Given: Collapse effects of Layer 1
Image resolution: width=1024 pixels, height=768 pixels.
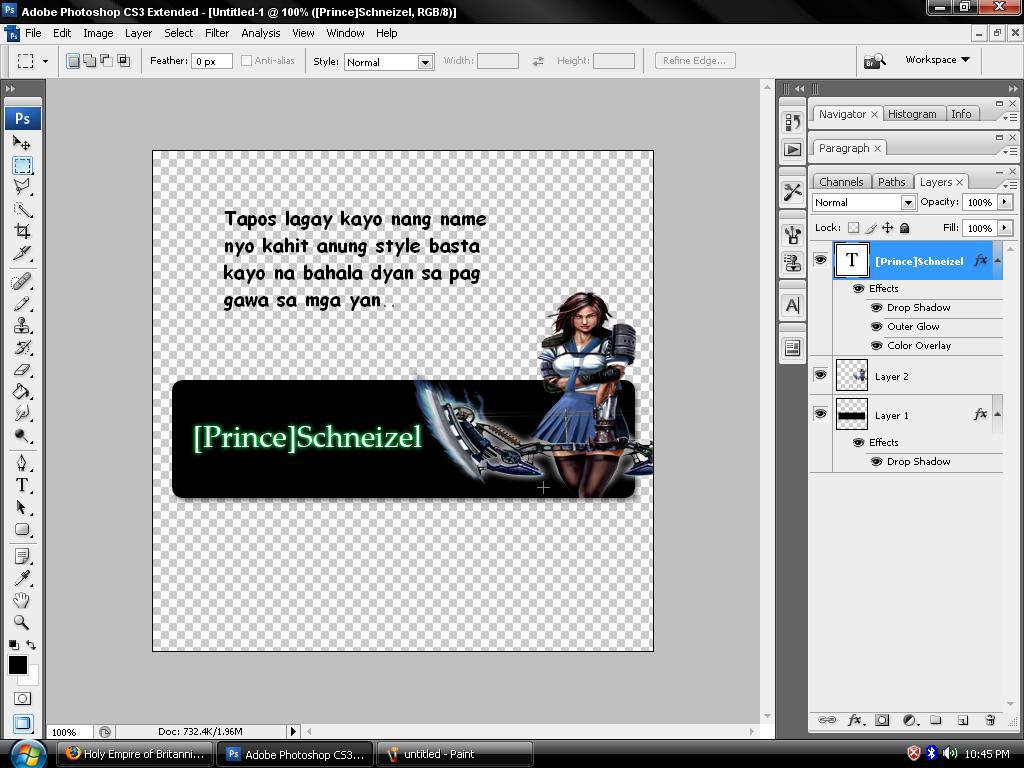Looking at the screenshot, I should (997, 414).
